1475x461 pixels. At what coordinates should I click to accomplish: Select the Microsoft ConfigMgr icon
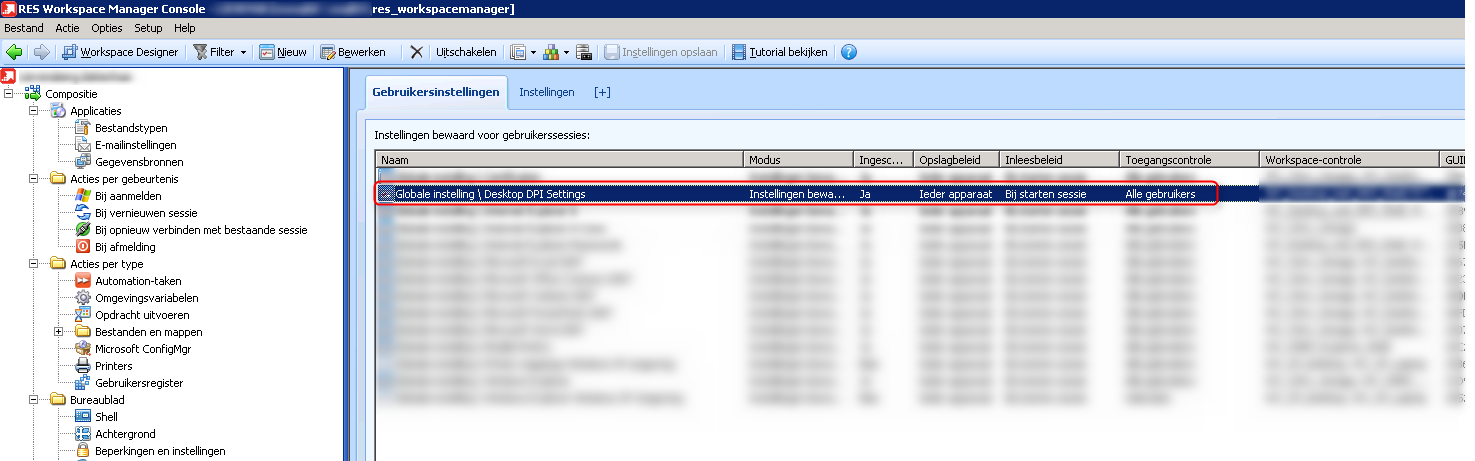tap(83, 349)
